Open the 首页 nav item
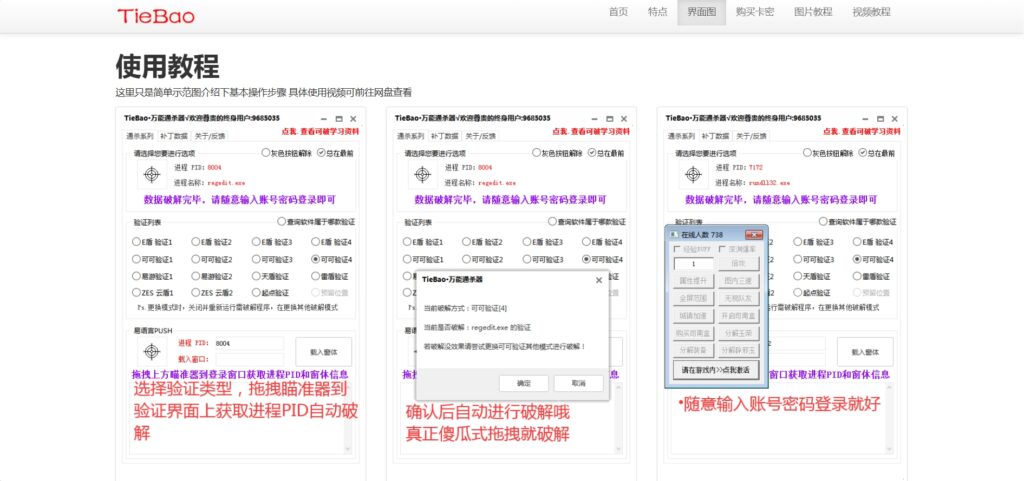 (618, 12)
